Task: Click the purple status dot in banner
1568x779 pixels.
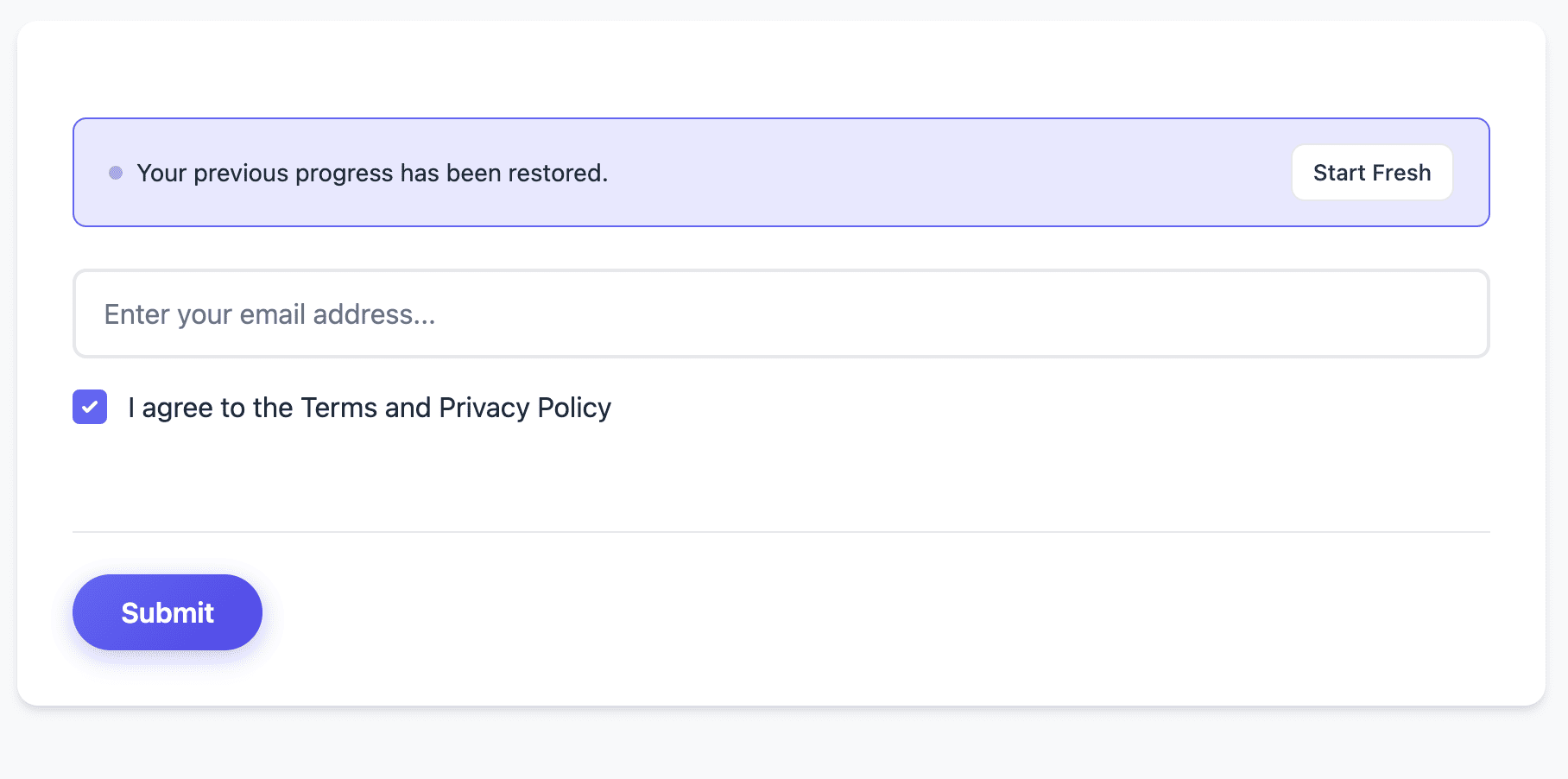Action: [116, 173]
